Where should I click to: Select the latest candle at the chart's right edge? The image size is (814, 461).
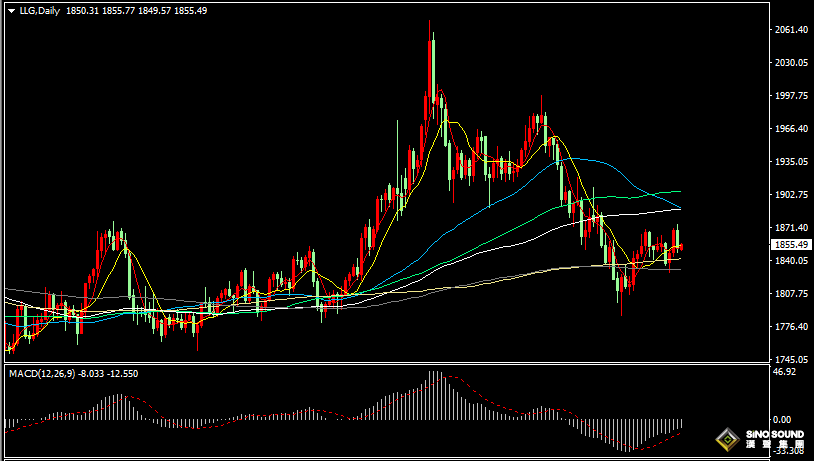(681, 247)
